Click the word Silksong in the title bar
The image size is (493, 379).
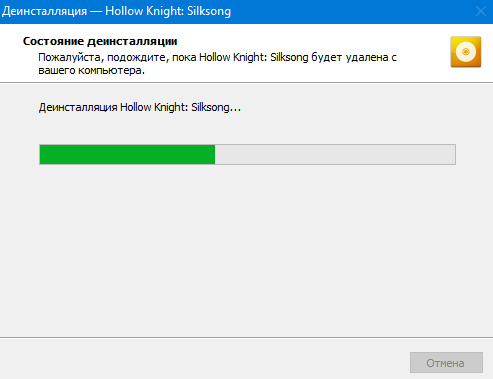209,11
